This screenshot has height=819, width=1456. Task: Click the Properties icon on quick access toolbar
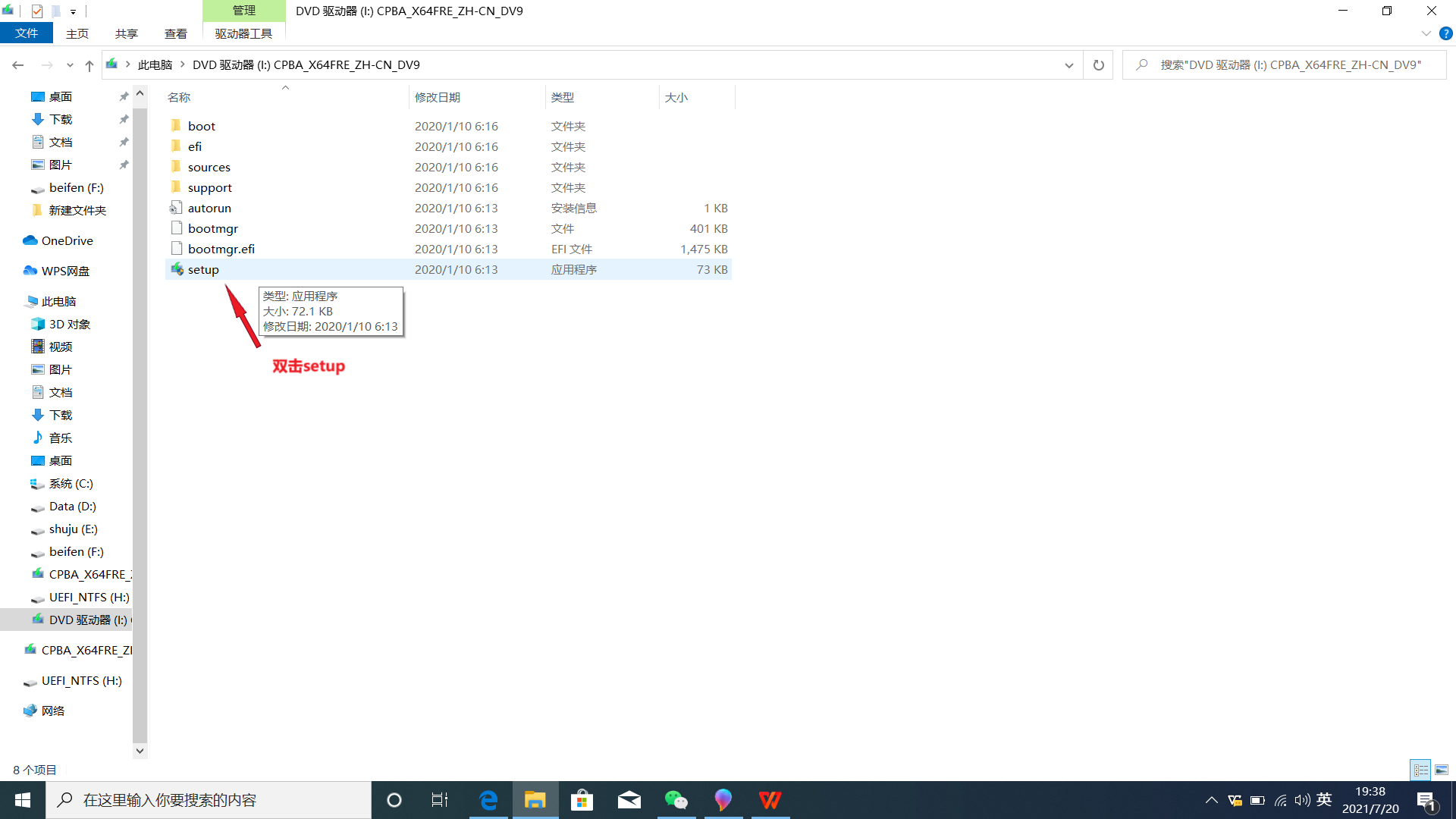click(x=36, y=11)
